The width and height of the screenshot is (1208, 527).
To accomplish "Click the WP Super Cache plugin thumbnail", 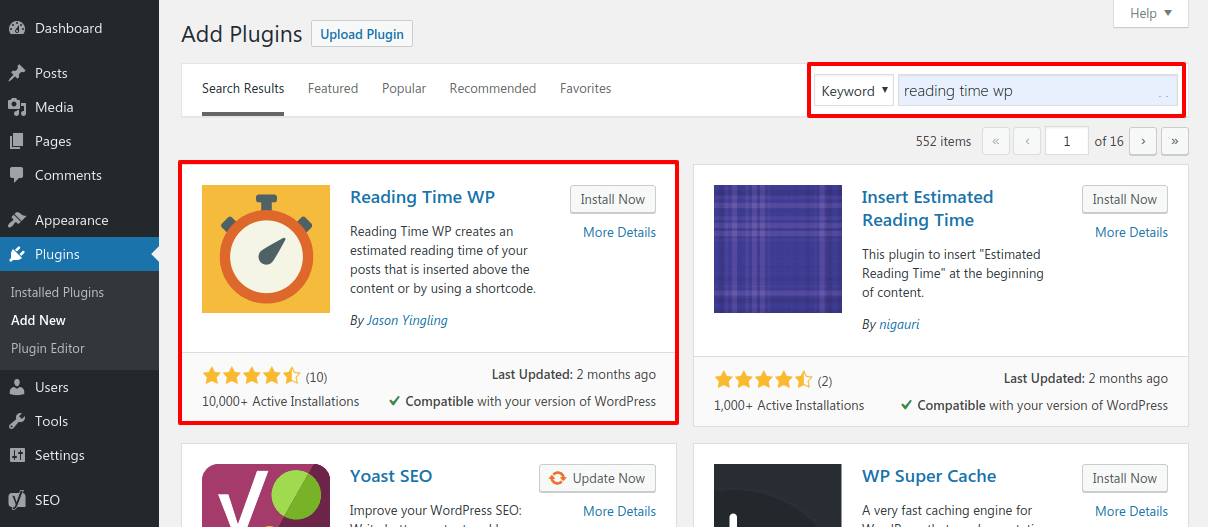I will tap(778, 495).
